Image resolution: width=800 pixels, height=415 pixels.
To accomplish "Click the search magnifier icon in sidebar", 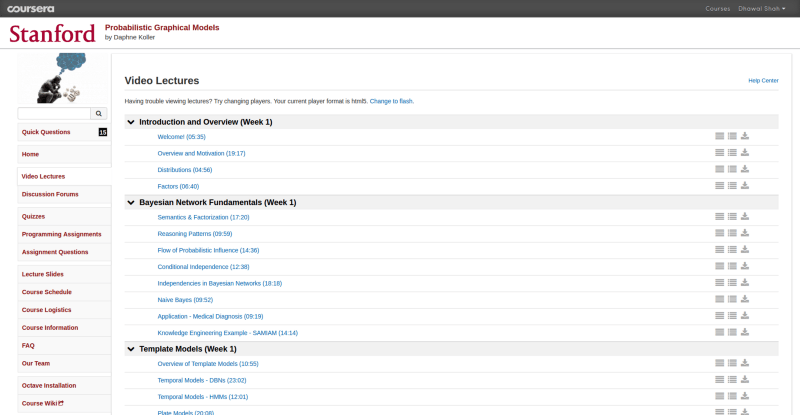I will [98, 114].
